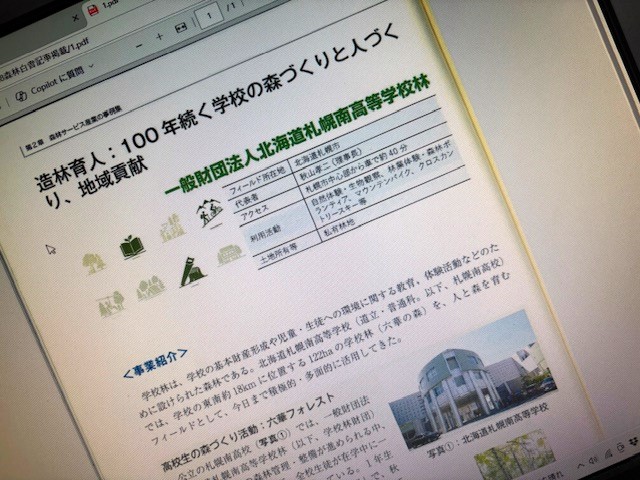The width and height of the screenshot is (640, 480).
Task: Click the zoom out minus icon
Action: tap(140, 46)
